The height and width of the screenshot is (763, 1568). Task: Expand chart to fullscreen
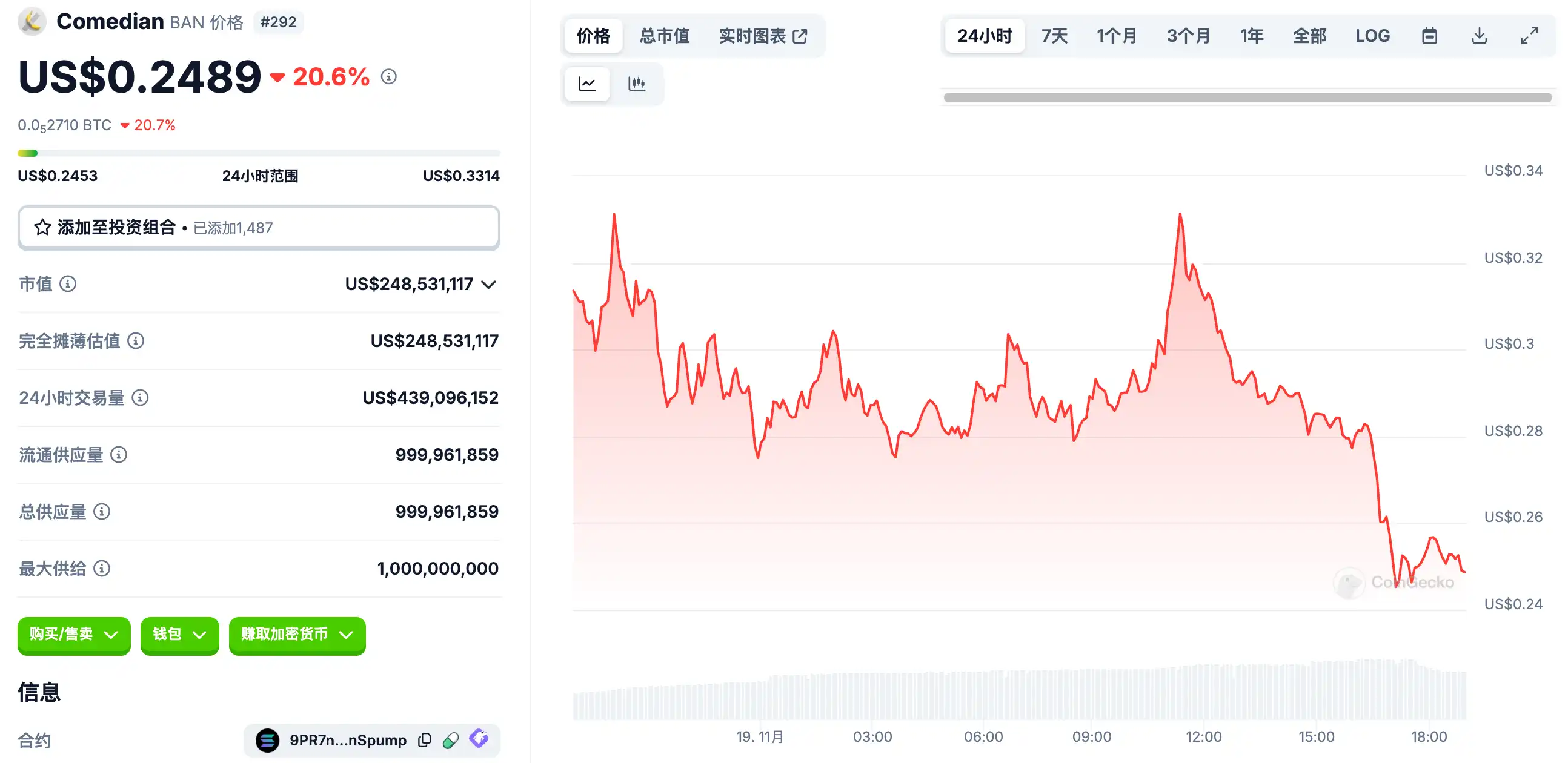point(1529,36)
